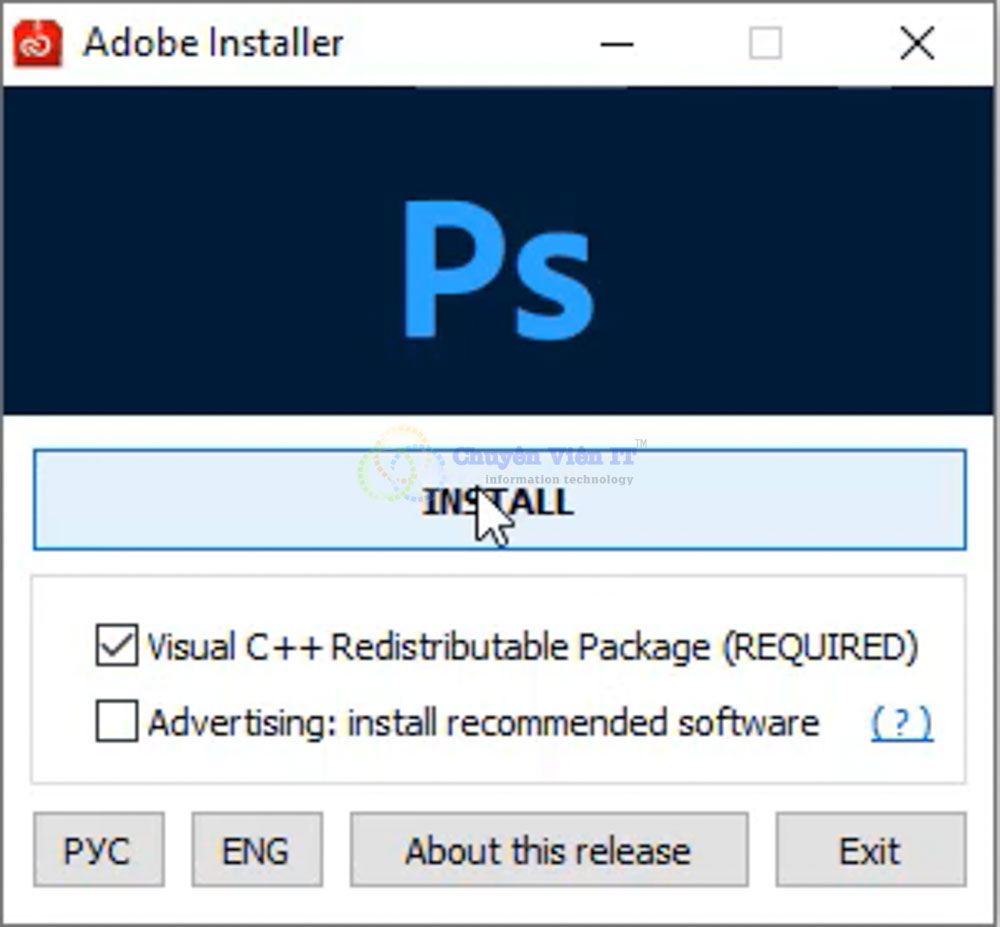Click the blue Ps Photoshop logo

[498, 271]
